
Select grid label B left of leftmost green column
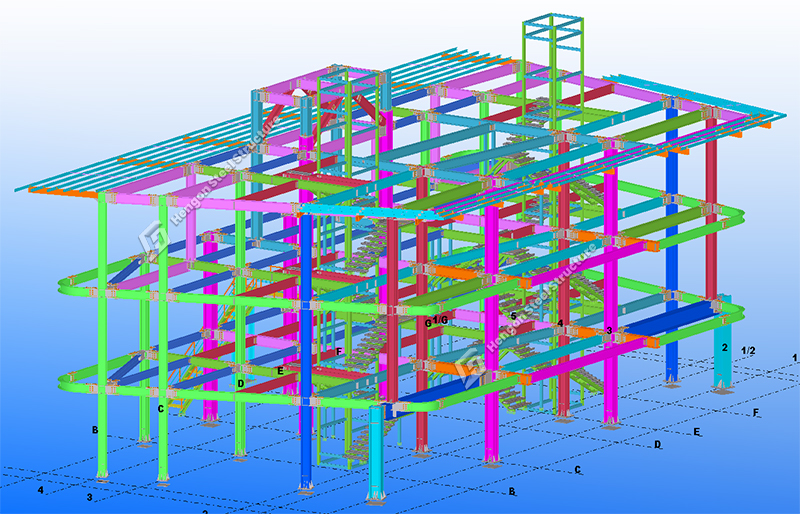coord(95,431)
